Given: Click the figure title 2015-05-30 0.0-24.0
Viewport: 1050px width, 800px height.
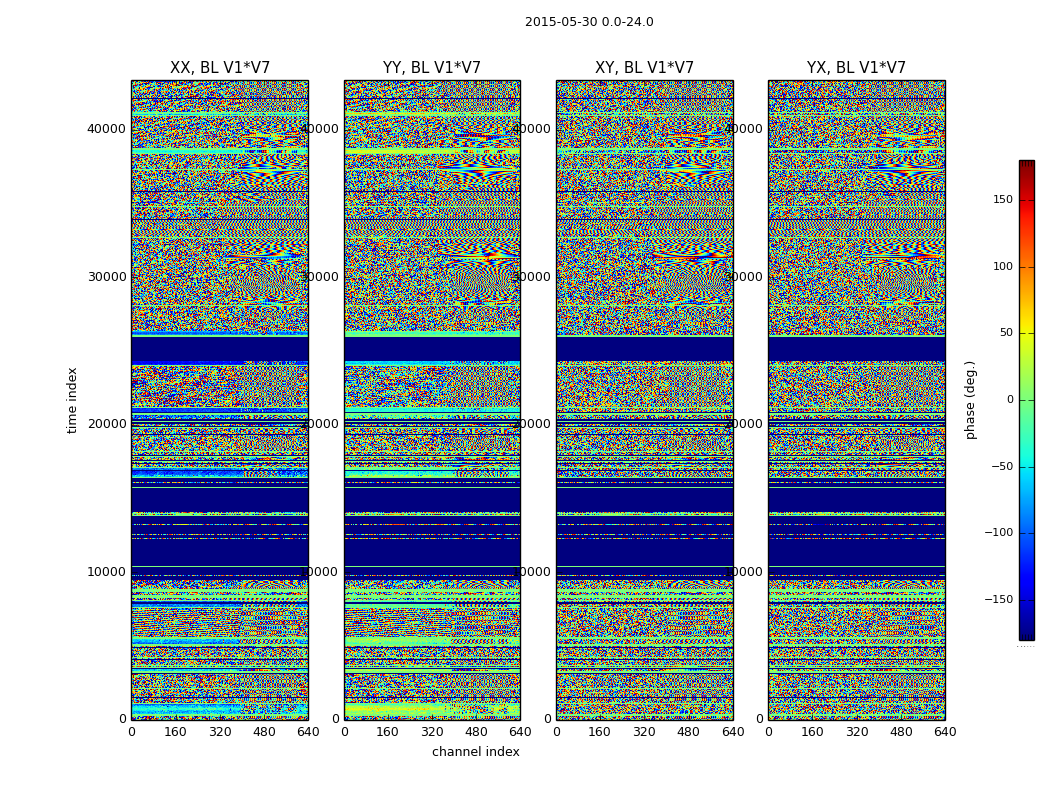Looking at the screenshot, I should 589,22.
